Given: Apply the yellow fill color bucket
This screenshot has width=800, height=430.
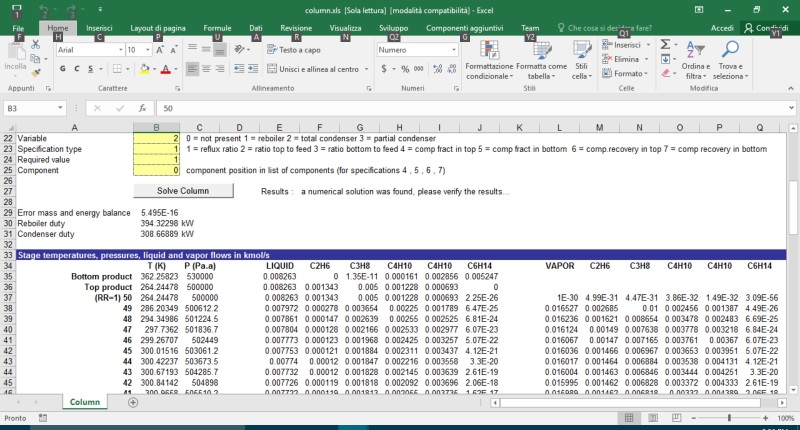Looking at the screenshot, I should pyautogui.click(x=144, y=69).
